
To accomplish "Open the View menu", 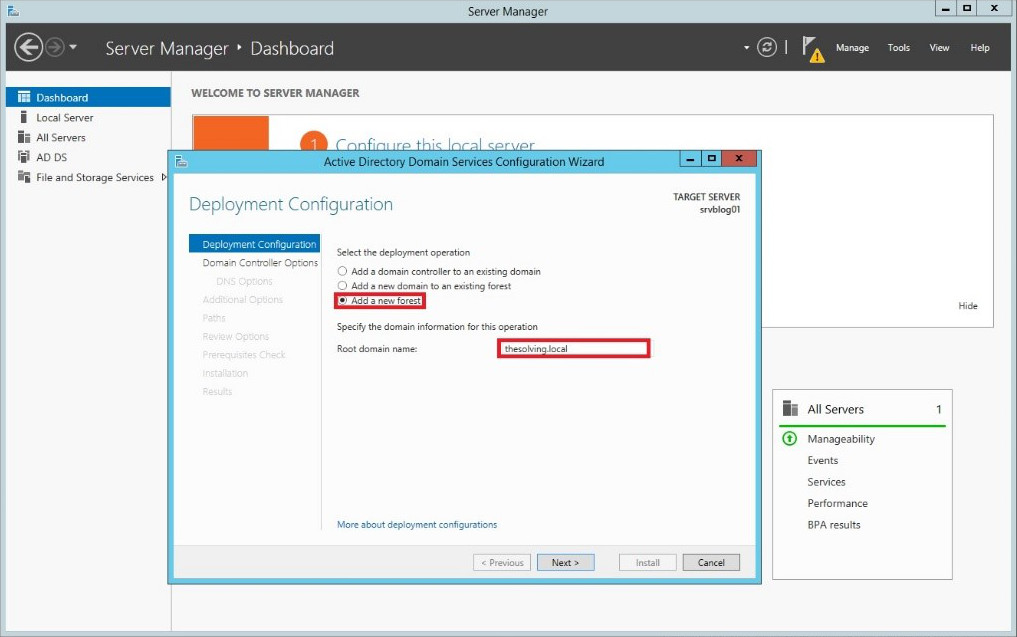I will pyautogui.click(x=939, y=47).
